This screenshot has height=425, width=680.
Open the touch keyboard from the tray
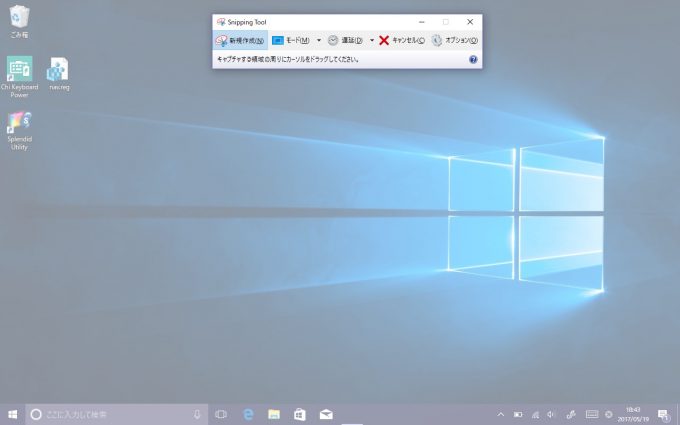pyautogui.click(x=592, y=415)
